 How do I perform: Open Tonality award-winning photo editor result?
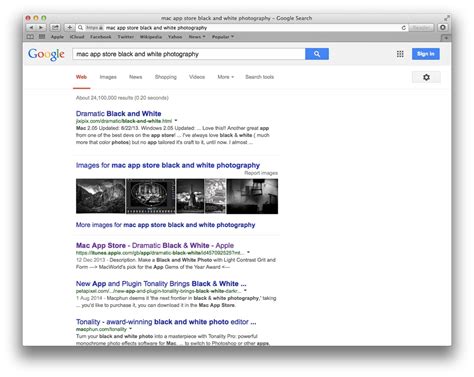(x=166, y=322)
